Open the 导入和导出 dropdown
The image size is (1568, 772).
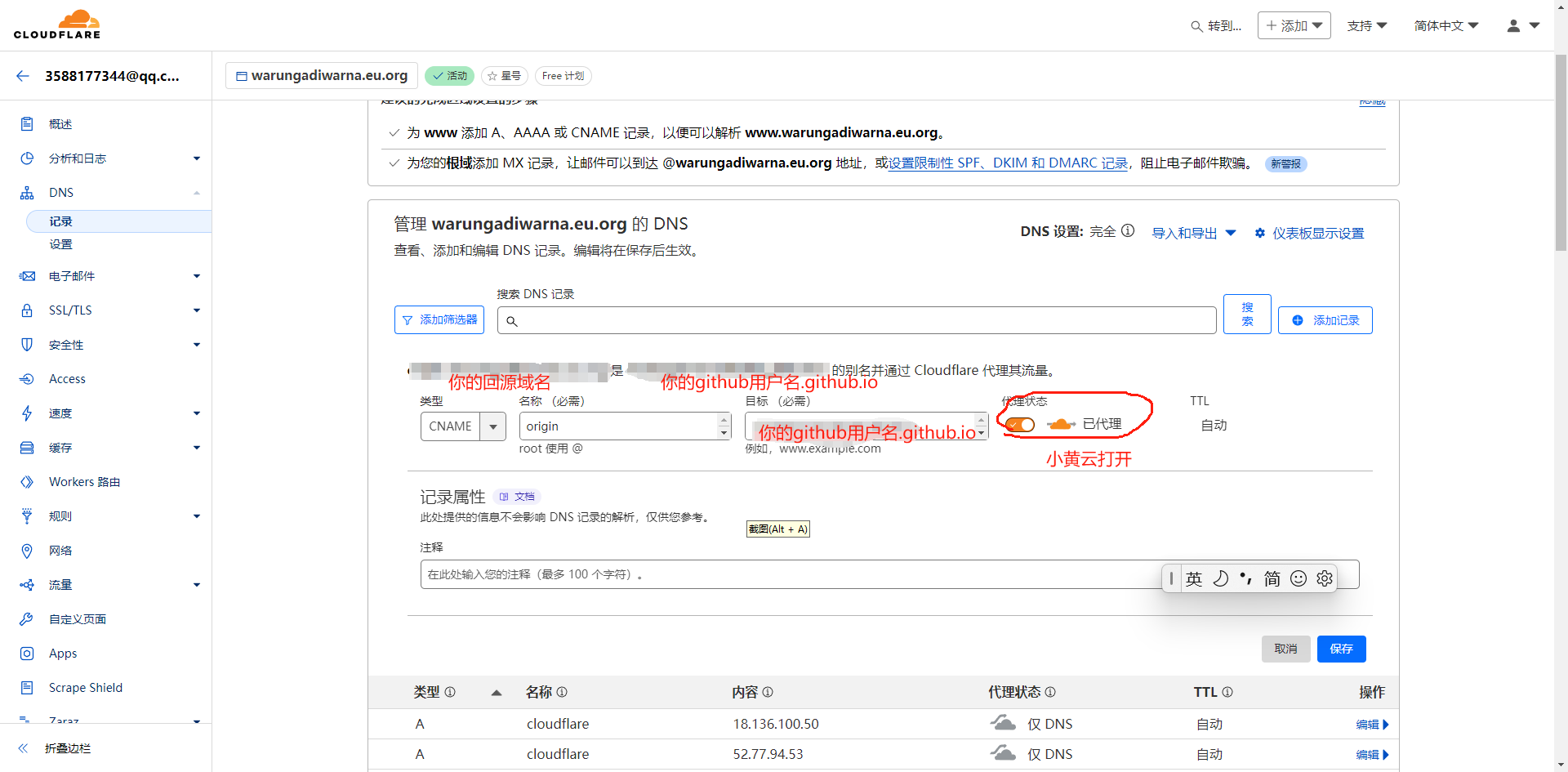1193,234
